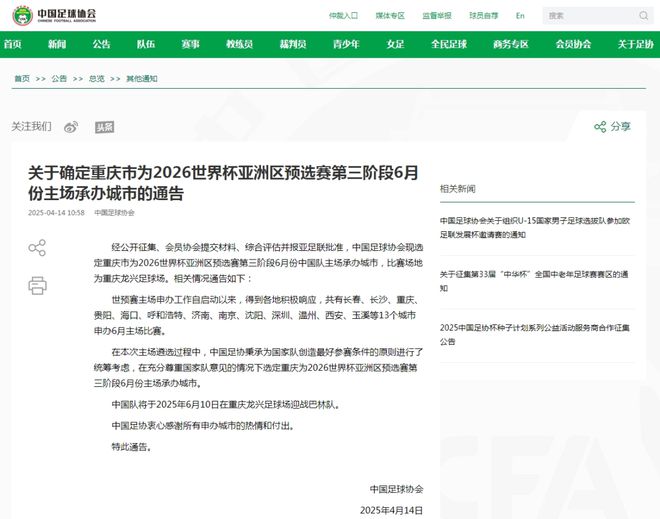Open the 队伍 navigation menu

[x=146, y=44]
